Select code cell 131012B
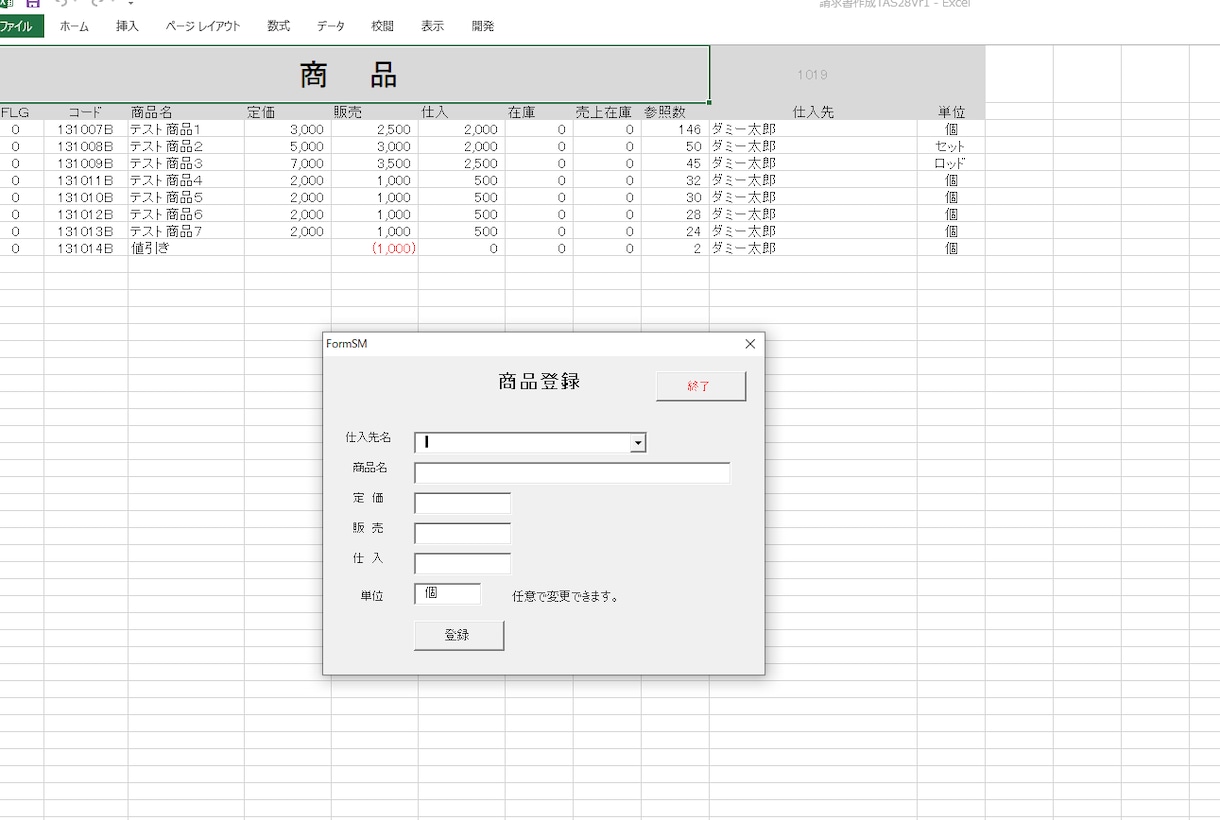1220x820 pixels. (86, 214)
